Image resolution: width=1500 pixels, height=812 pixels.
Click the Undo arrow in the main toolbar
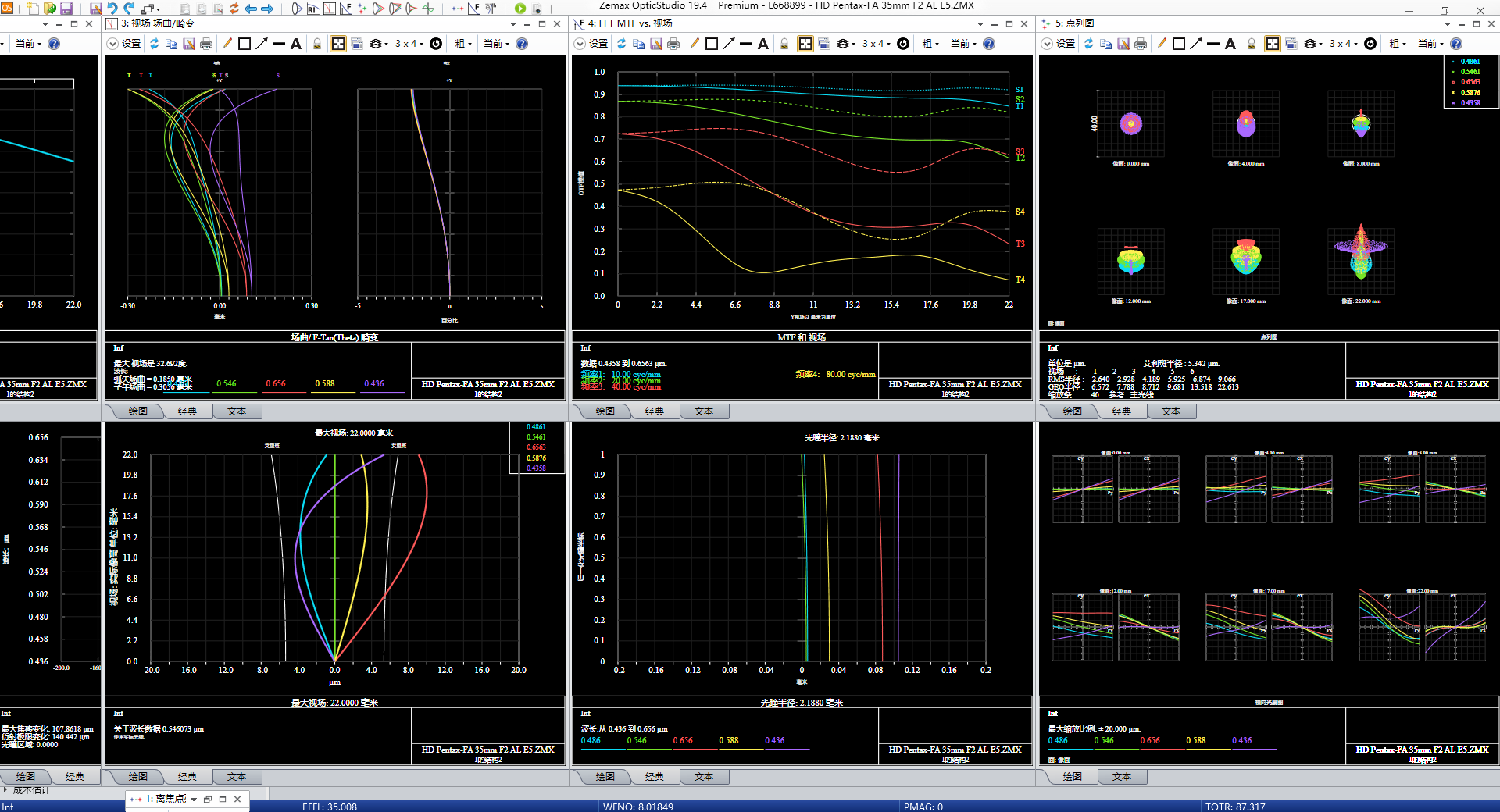(x=112, y=9)
